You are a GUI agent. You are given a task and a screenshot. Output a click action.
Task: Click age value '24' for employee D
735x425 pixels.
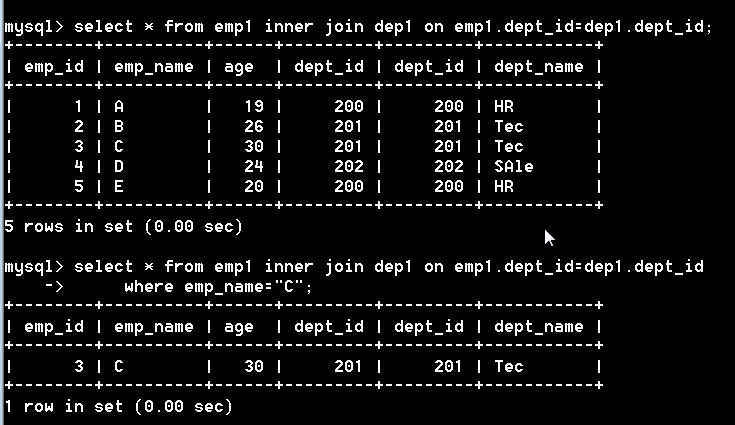pyautogui.click(x=254, y=166)
